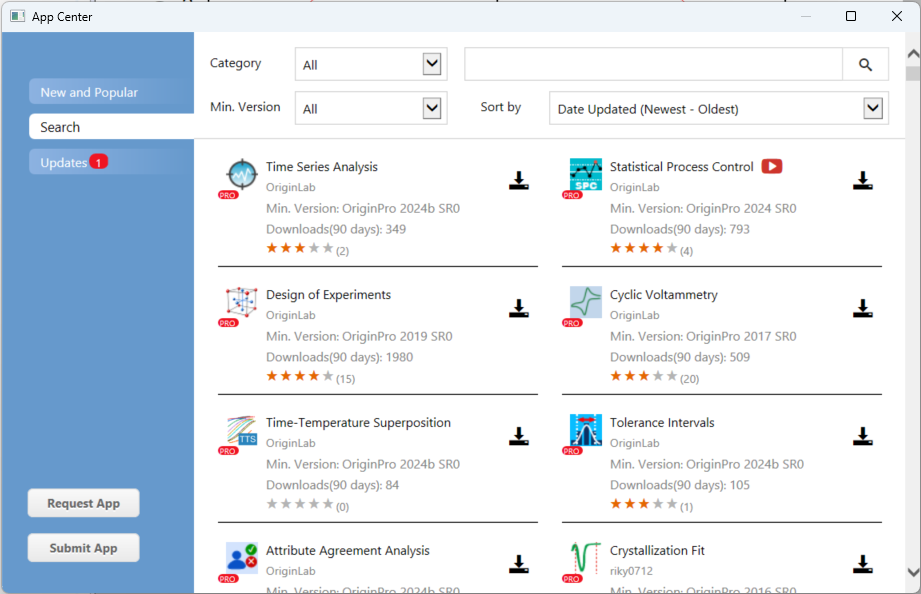Play the Statistical Process Control video

(772, 166)
